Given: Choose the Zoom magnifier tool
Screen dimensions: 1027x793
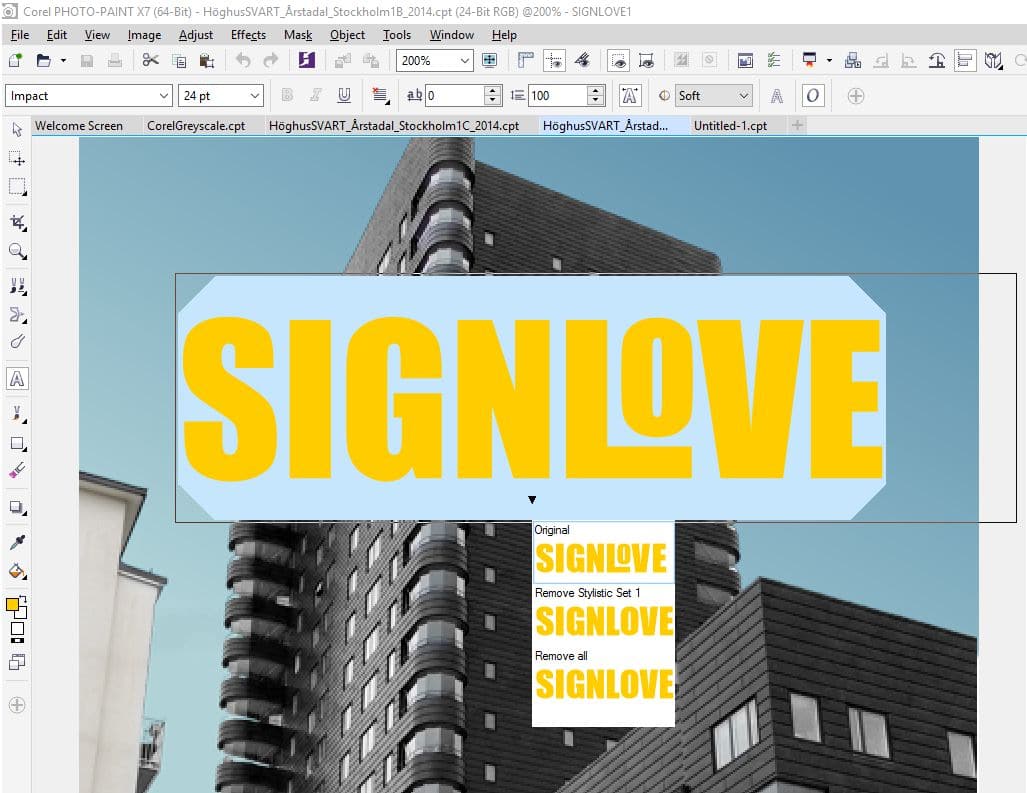Looking at the screenshot, I should 17,251.
